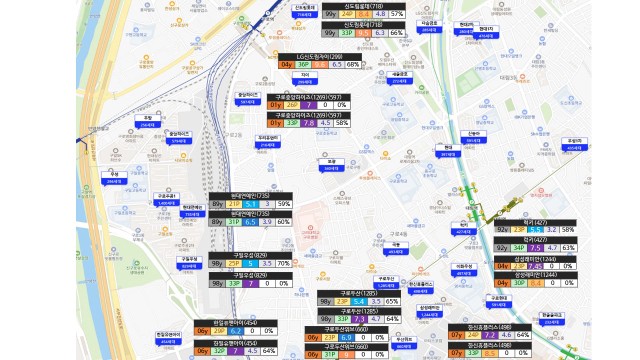Select the 구로두산위브(660) card with 31P
Image resolution: width=640 pixels, height=360 pixels.
(347, 351)
